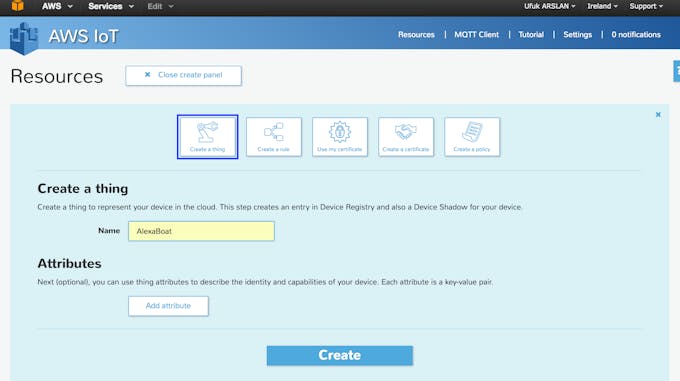680x381 pixels.
Task: Click the Attributes heading
Action: click(69, 264)
